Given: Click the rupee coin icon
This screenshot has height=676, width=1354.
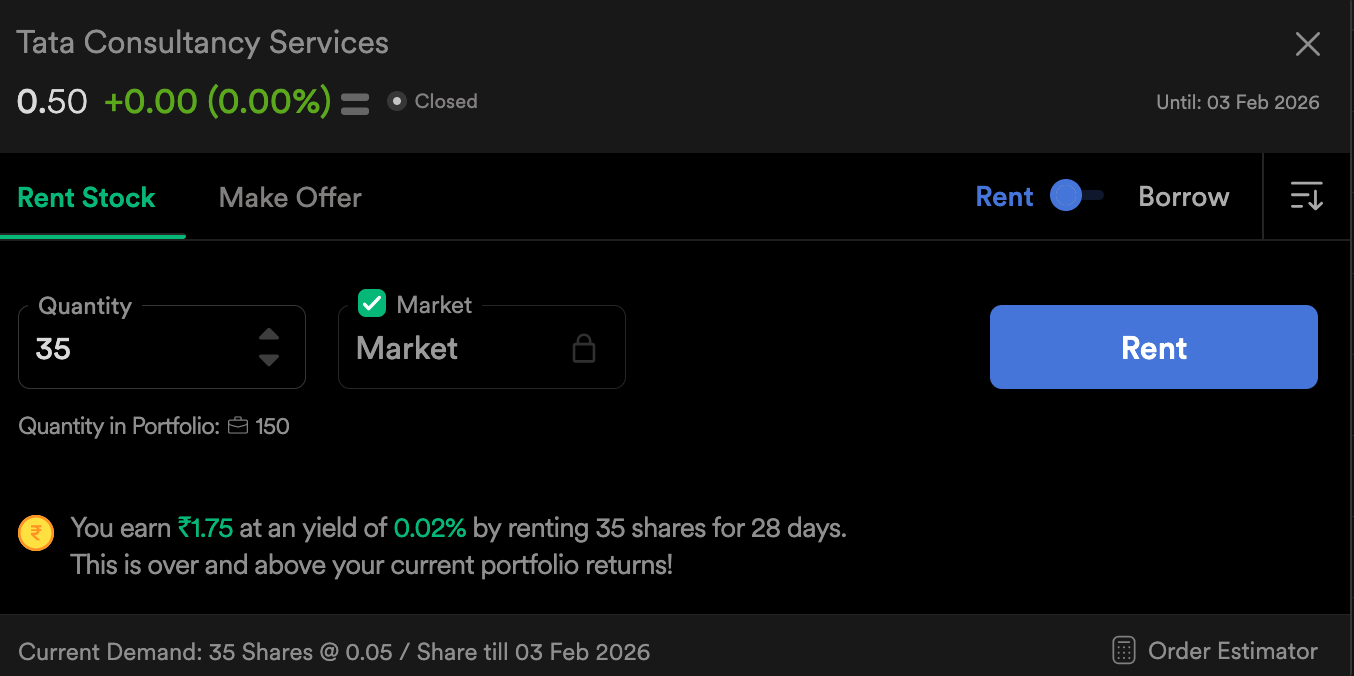Looking at the screenshot, I should (36, 534).
